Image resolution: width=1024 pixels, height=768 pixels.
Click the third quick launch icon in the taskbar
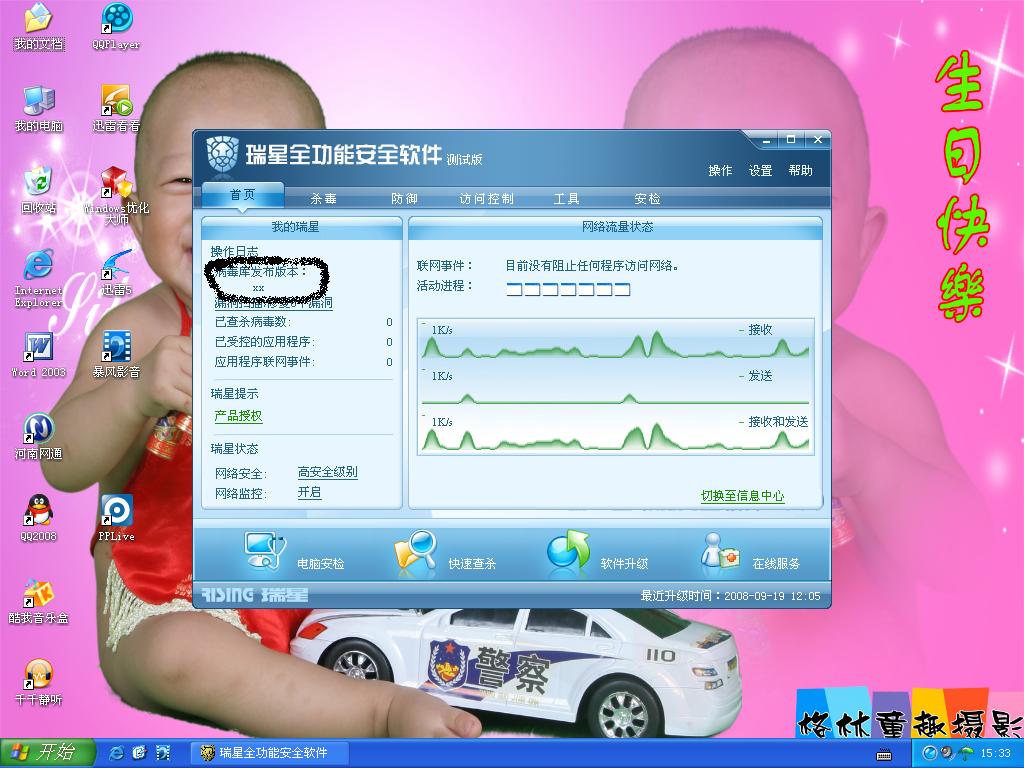coord(163,753)
